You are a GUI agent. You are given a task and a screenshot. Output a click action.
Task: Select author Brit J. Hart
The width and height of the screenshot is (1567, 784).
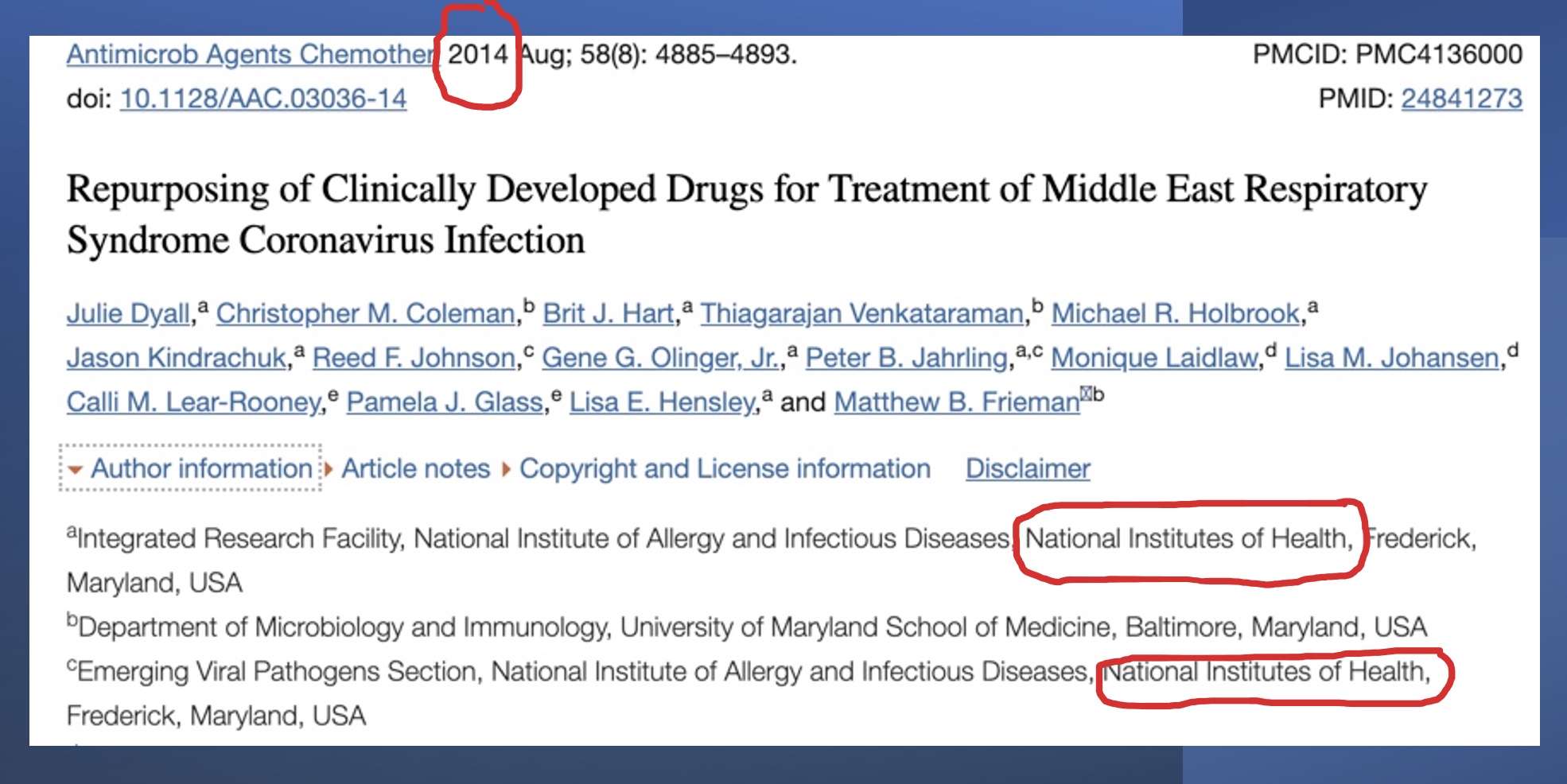[x=608, y=313]
